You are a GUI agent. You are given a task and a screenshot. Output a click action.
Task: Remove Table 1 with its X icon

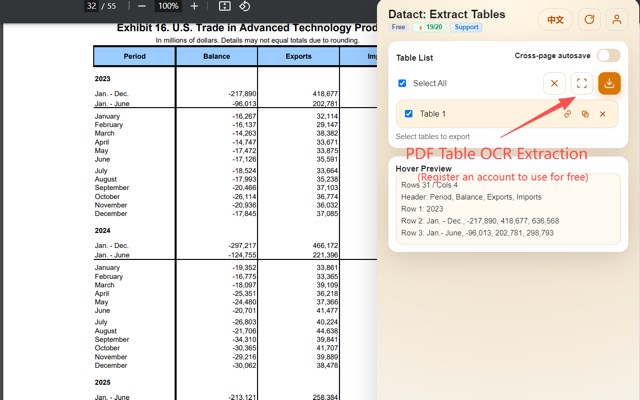click(602, 114)
